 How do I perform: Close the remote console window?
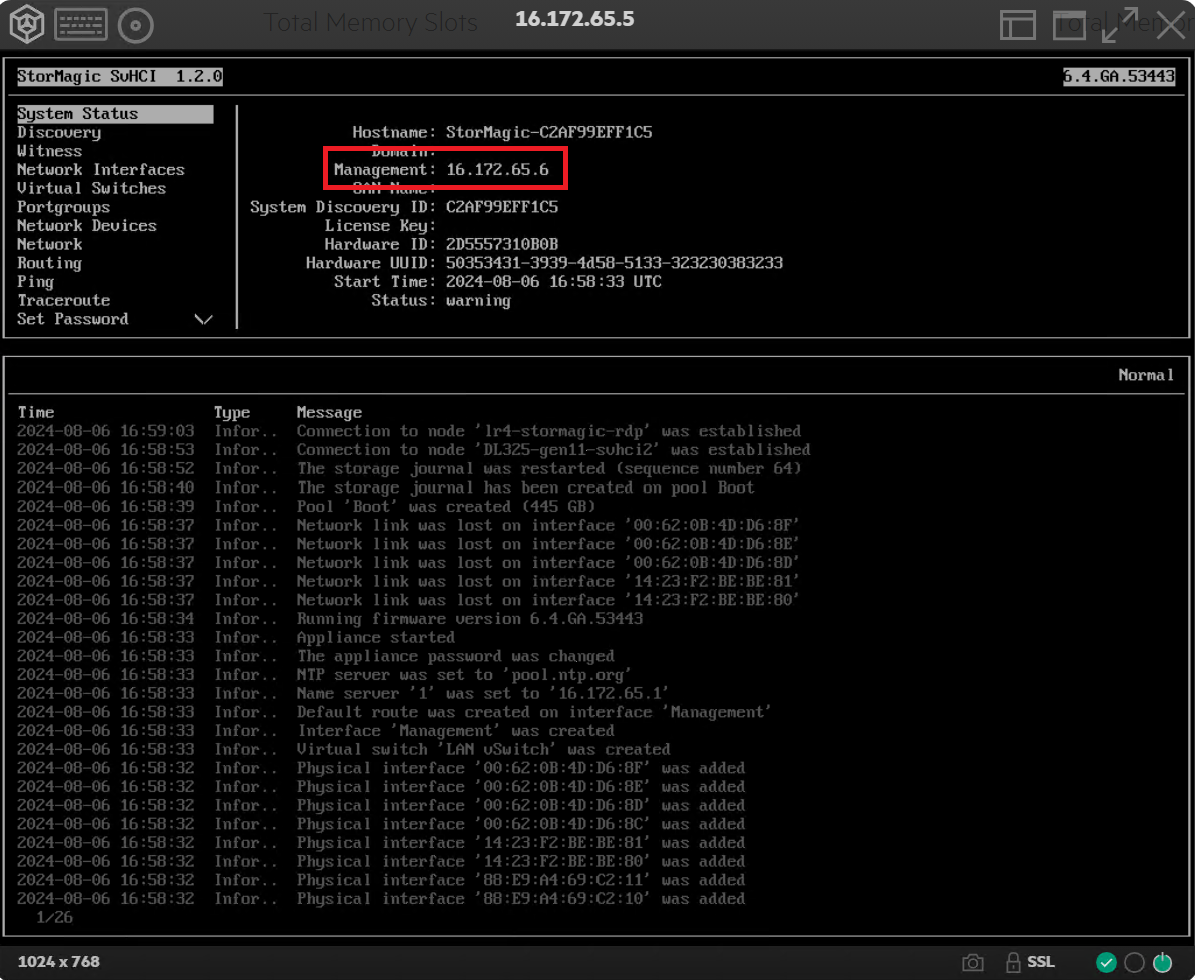pos(1171,25)
